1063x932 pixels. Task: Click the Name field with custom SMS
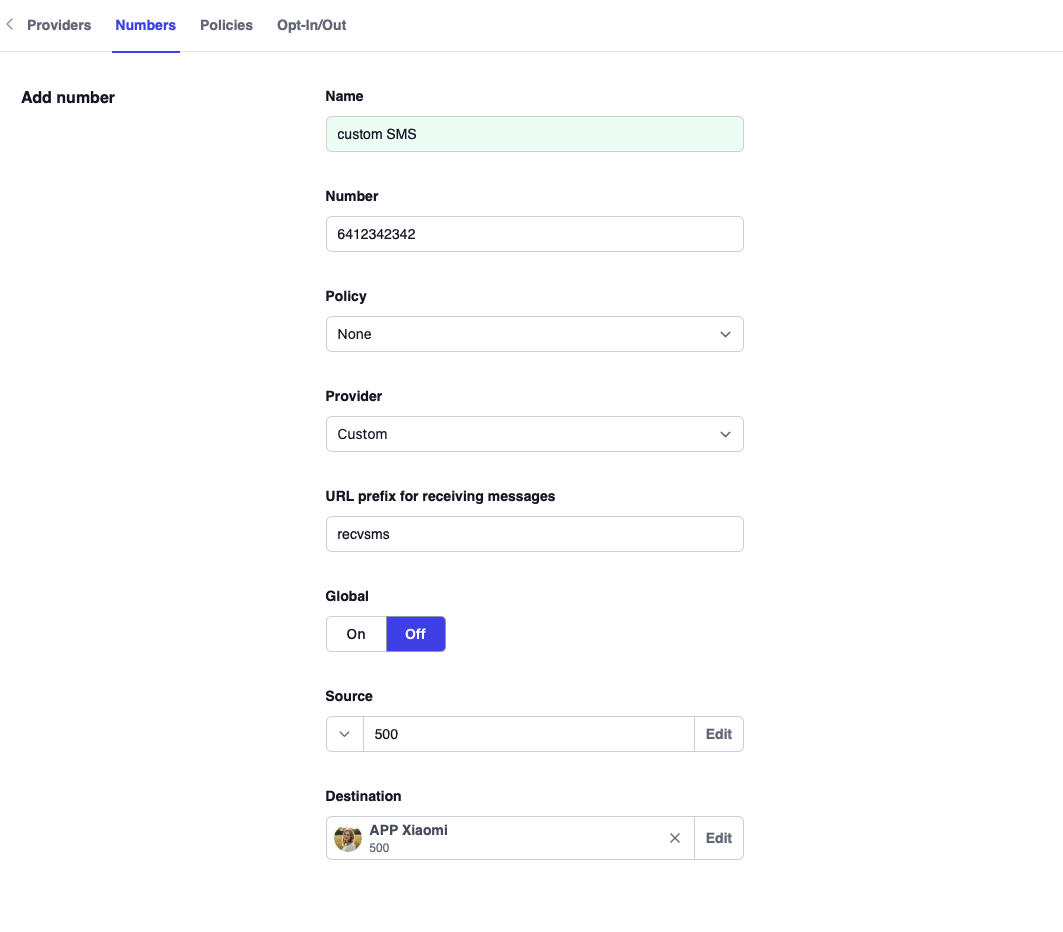(534, 134)
